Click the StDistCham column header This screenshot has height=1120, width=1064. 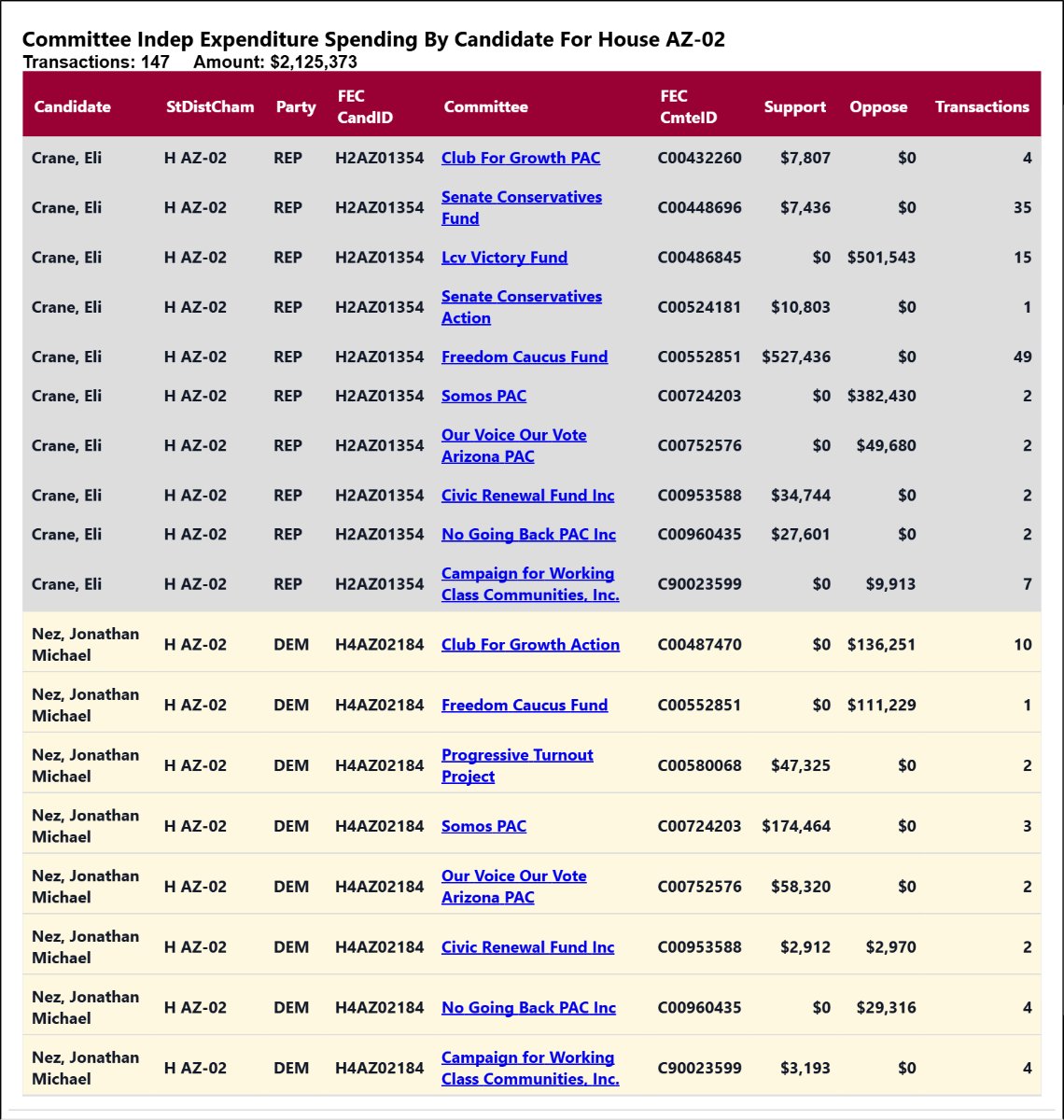tap(210, 106)
